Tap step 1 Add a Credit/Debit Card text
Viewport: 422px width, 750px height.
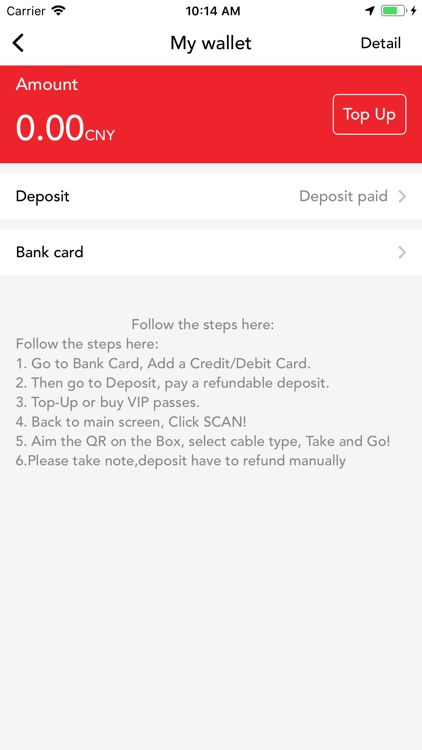(163, 364)
